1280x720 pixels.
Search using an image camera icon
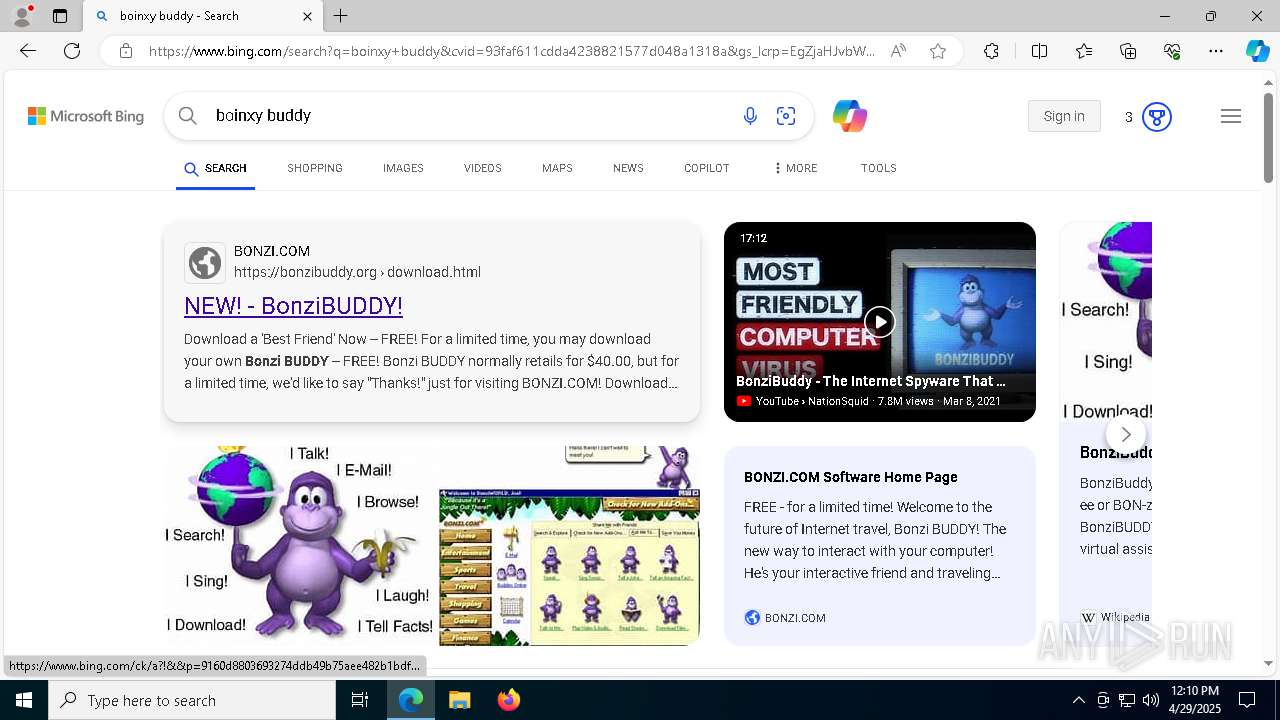point(786,116)
